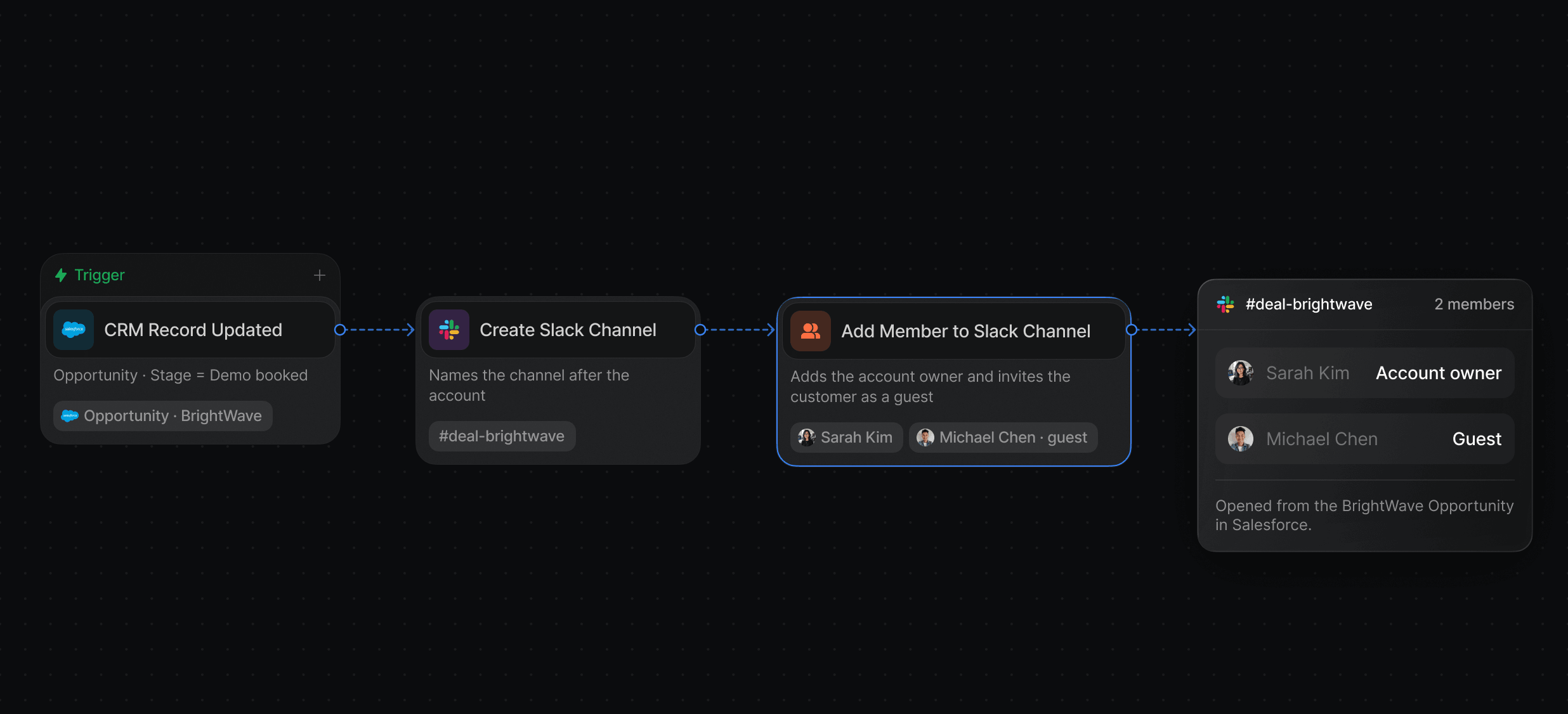Click the Slack icon beside Create Slack Channel
1568x714 pixels.
[x=449, y=330]
